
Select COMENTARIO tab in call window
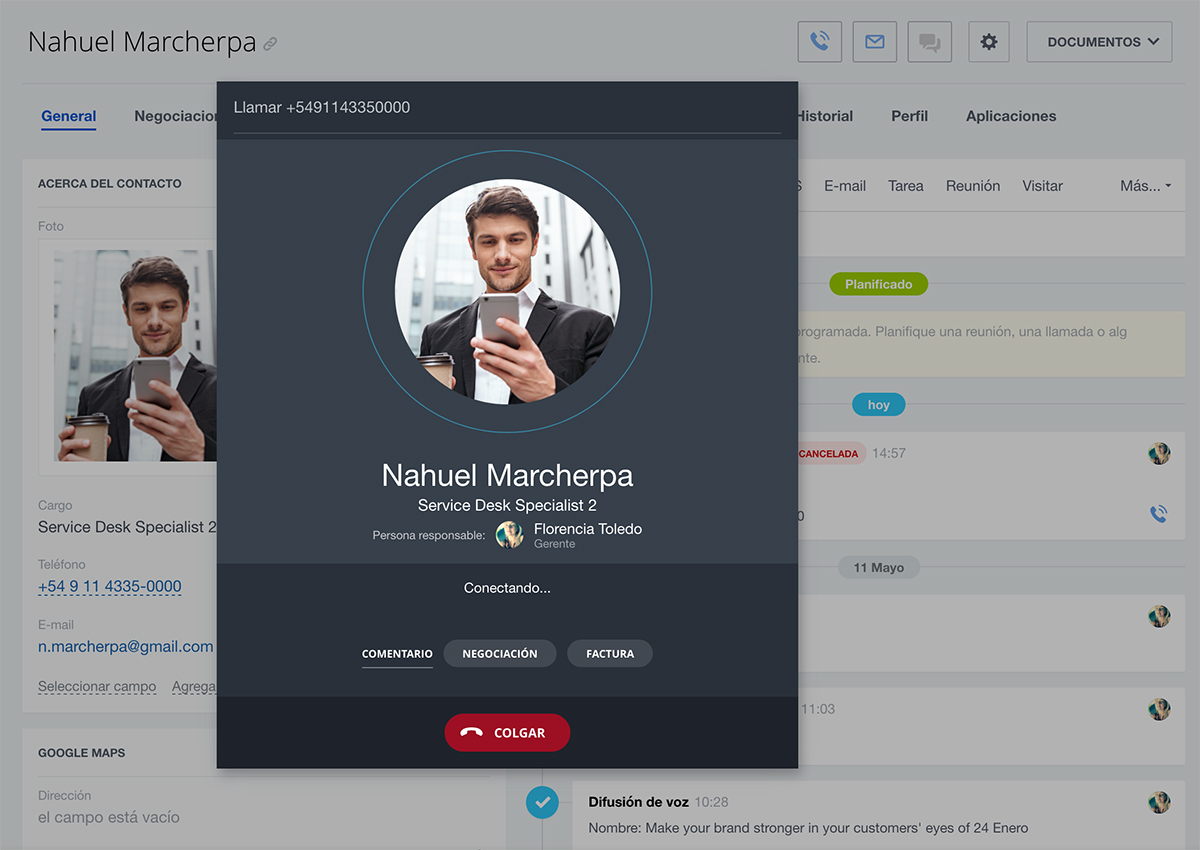(397, 653)
